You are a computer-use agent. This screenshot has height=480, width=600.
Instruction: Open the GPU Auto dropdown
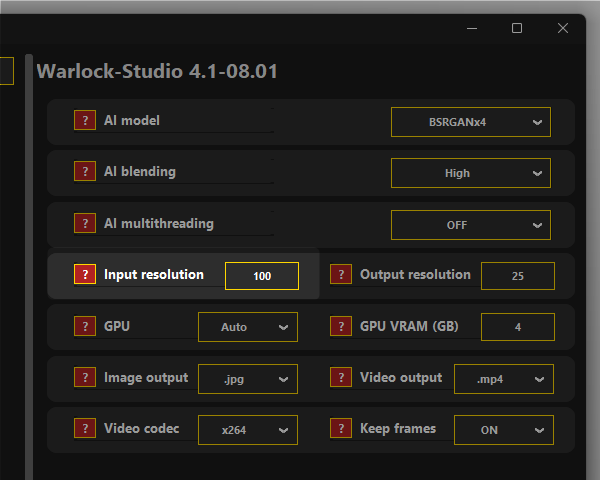(247, 327)
